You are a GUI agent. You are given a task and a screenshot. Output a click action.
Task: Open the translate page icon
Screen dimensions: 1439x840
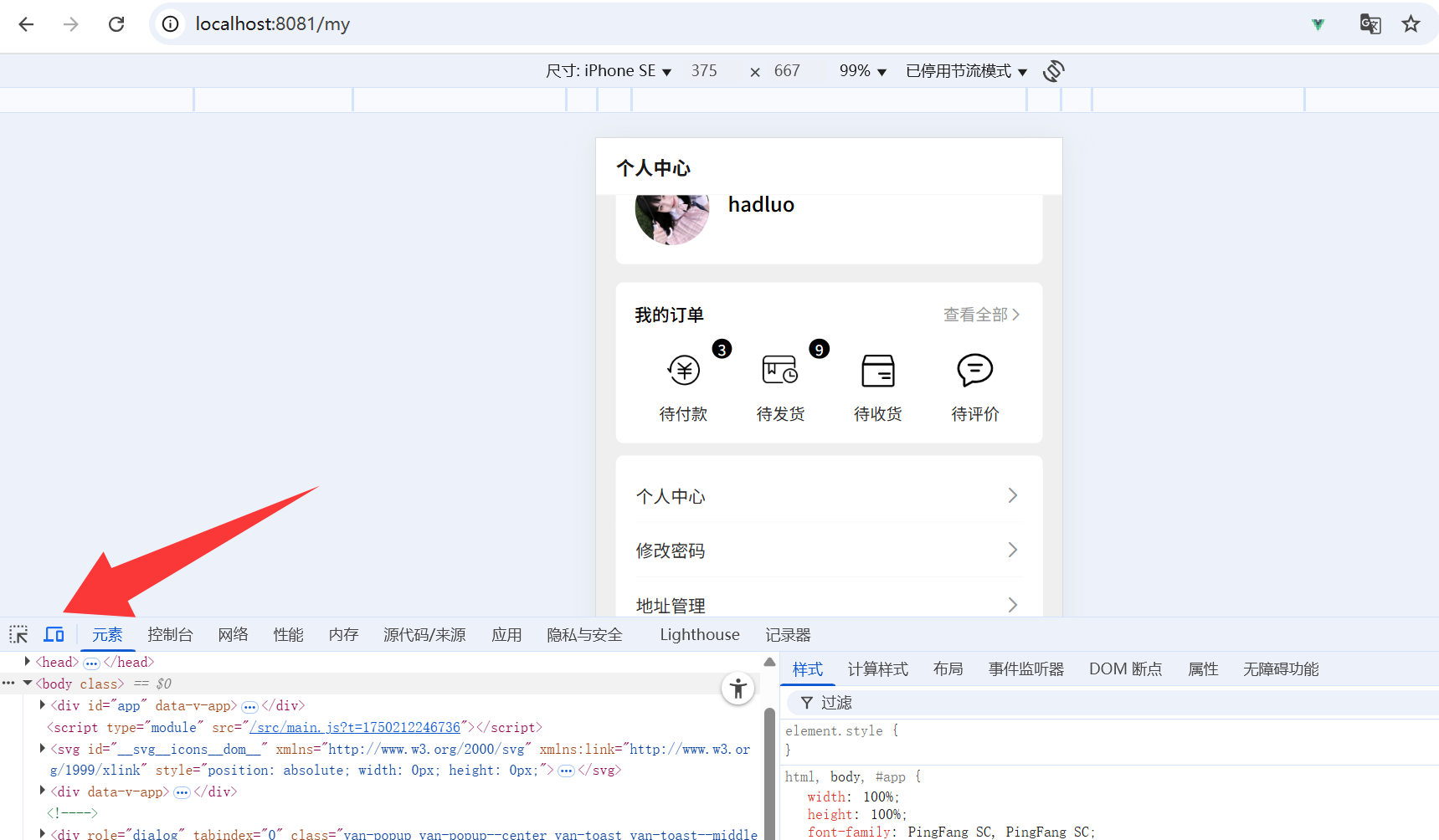[x=1370, y=24]
